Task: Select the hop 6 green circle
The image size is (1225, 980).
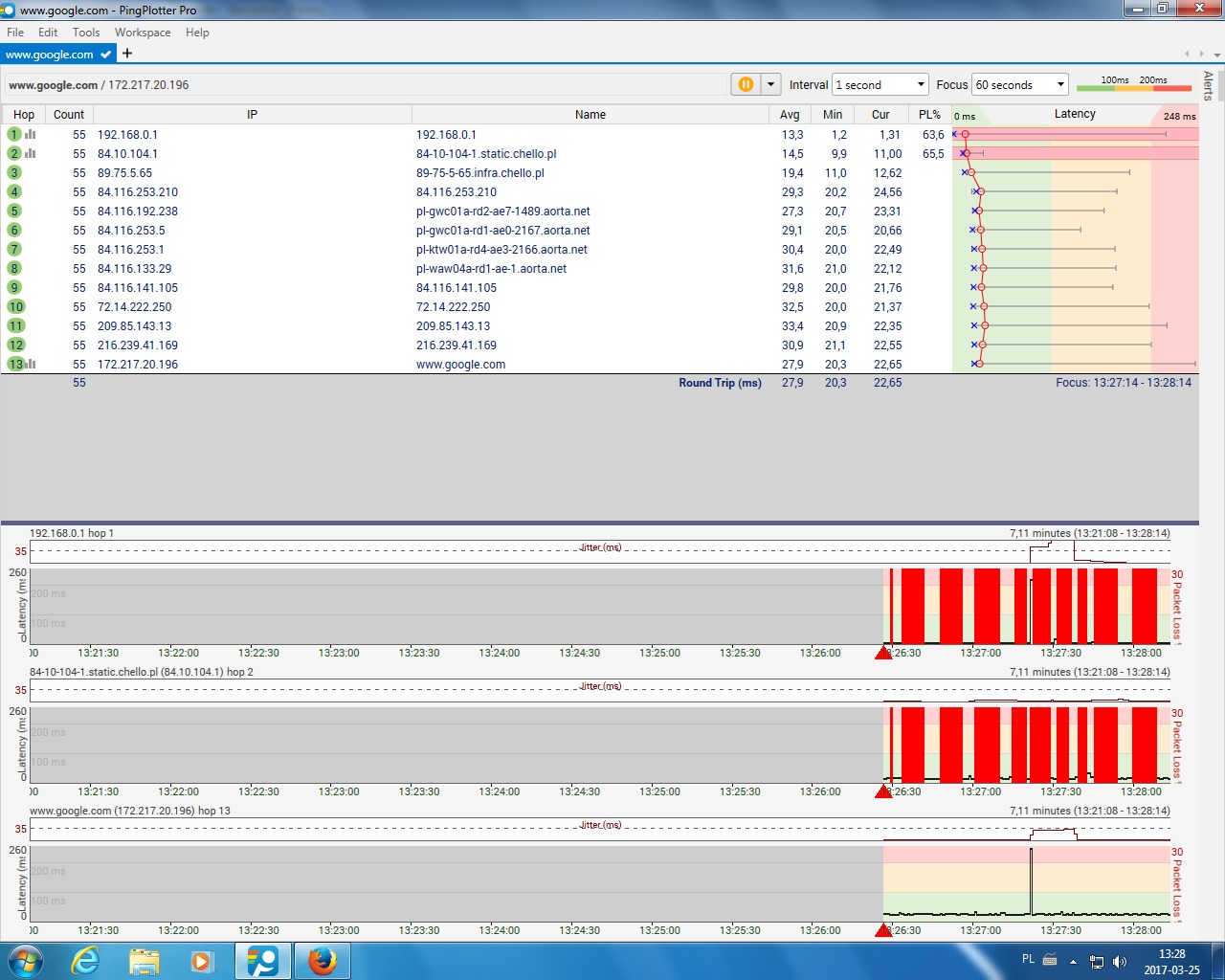Action: (x=14, y=230)
